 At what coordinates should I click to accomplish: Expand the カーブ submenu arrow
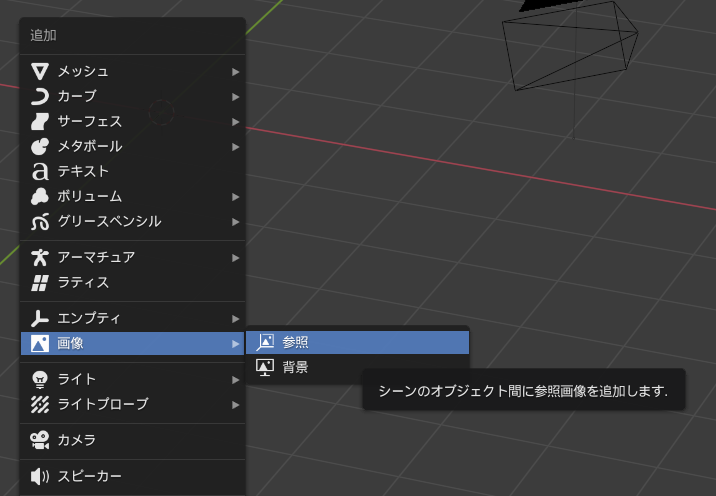235,97
